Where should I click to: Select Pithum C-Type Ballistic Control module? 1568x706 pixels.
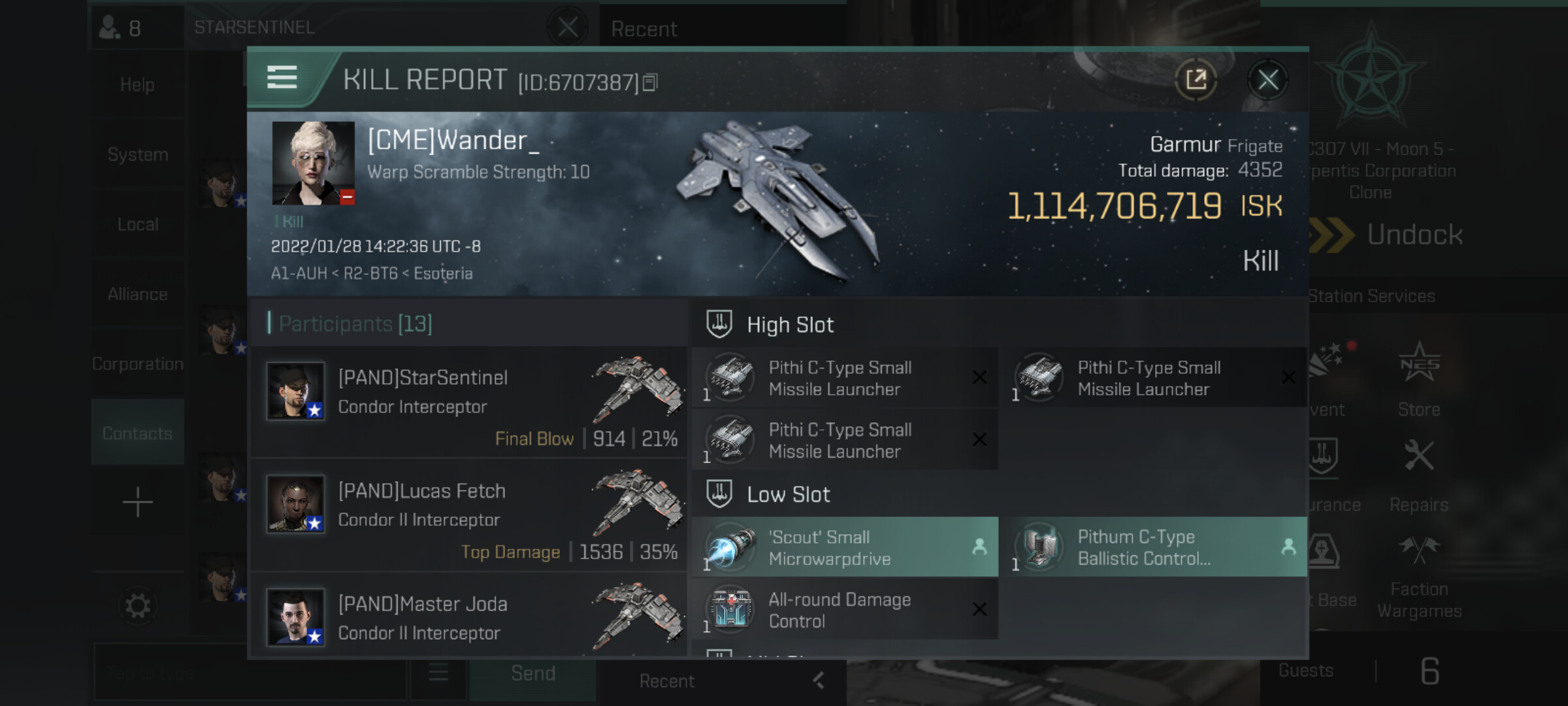point(1154,548)
